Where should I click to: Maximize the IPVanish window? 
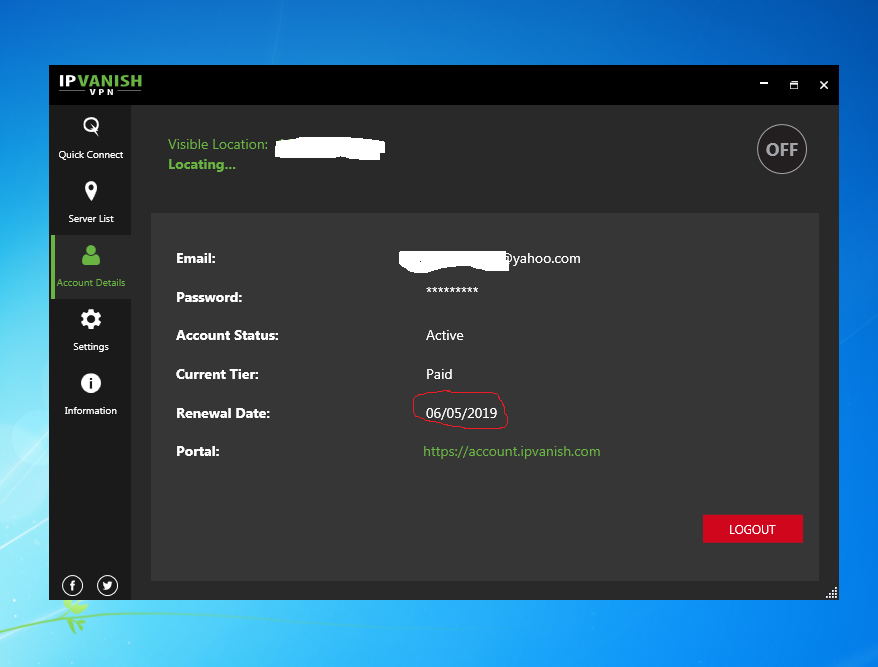coord(793,85)
